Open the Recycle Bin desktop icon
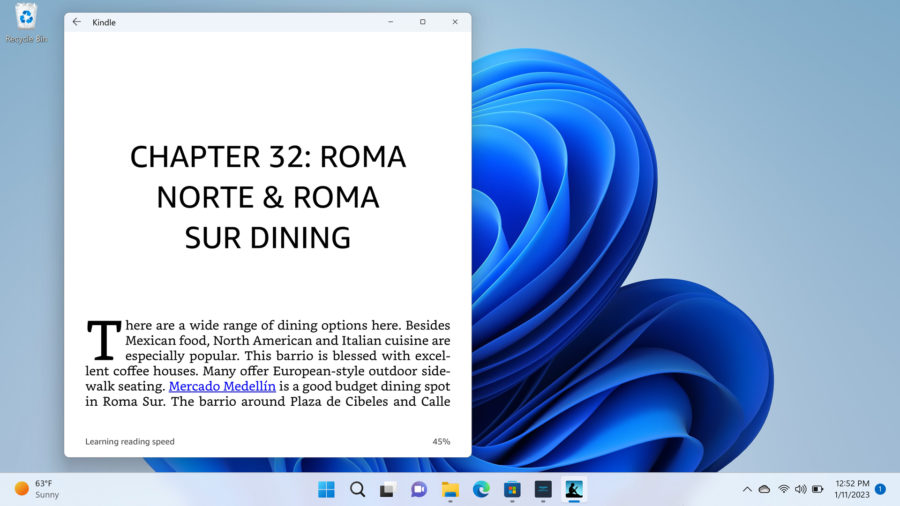This screenshot has height=506, width=900. pos(26,22)
